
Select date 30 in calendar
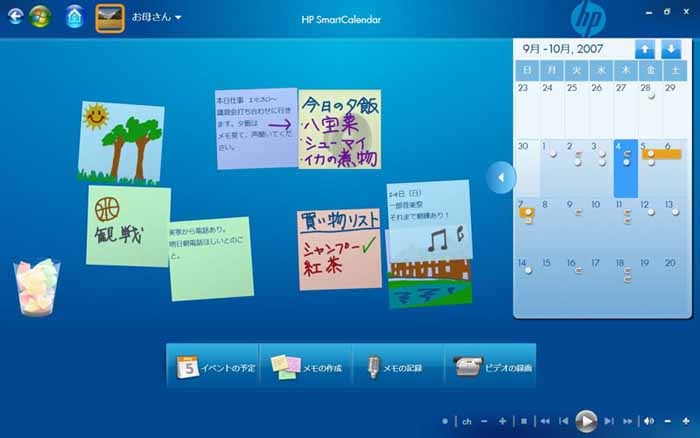[x=527, y=168]
